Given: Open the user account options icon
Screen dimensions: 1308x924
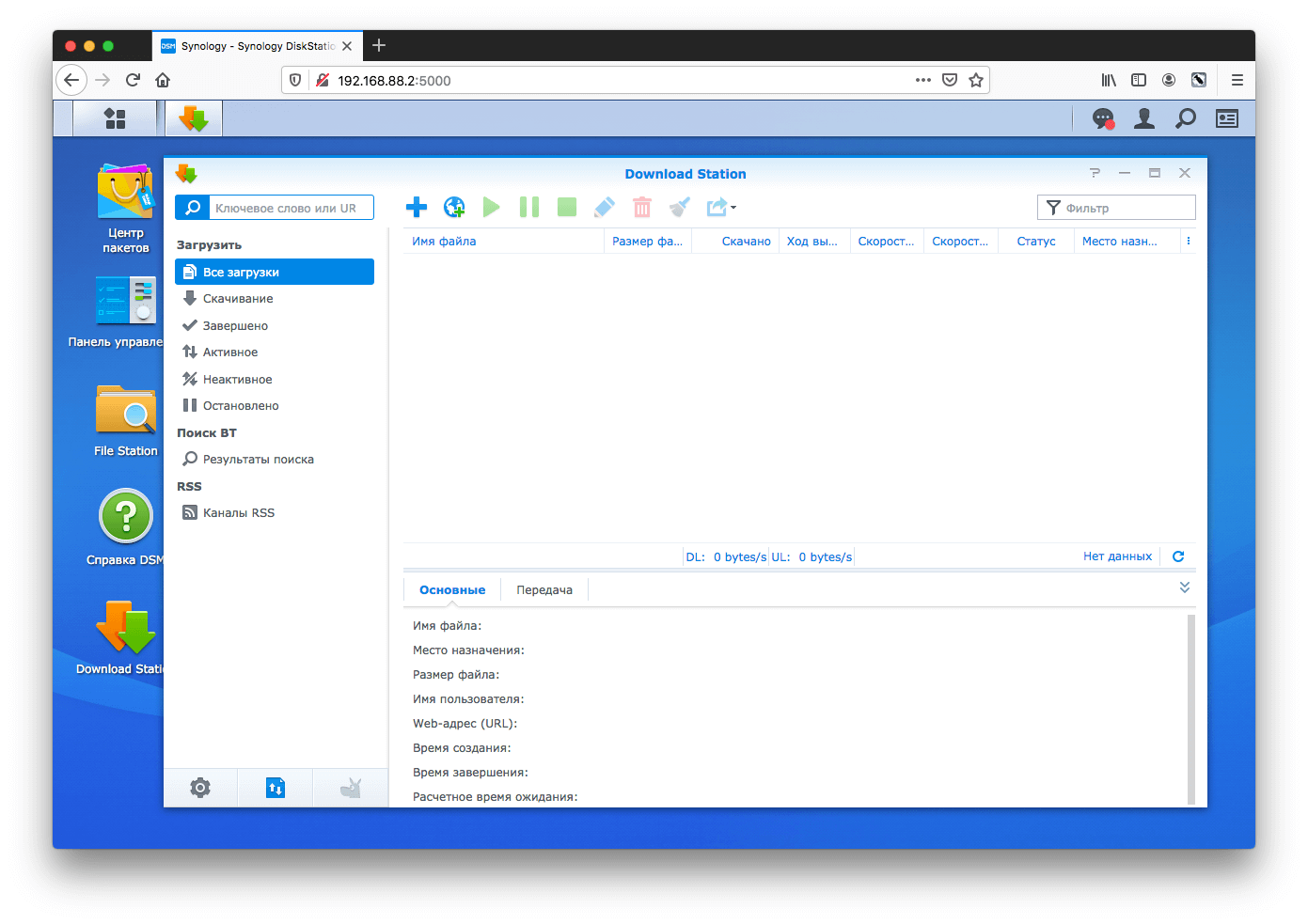Looking at the screenshot, I should point(1144,118).
